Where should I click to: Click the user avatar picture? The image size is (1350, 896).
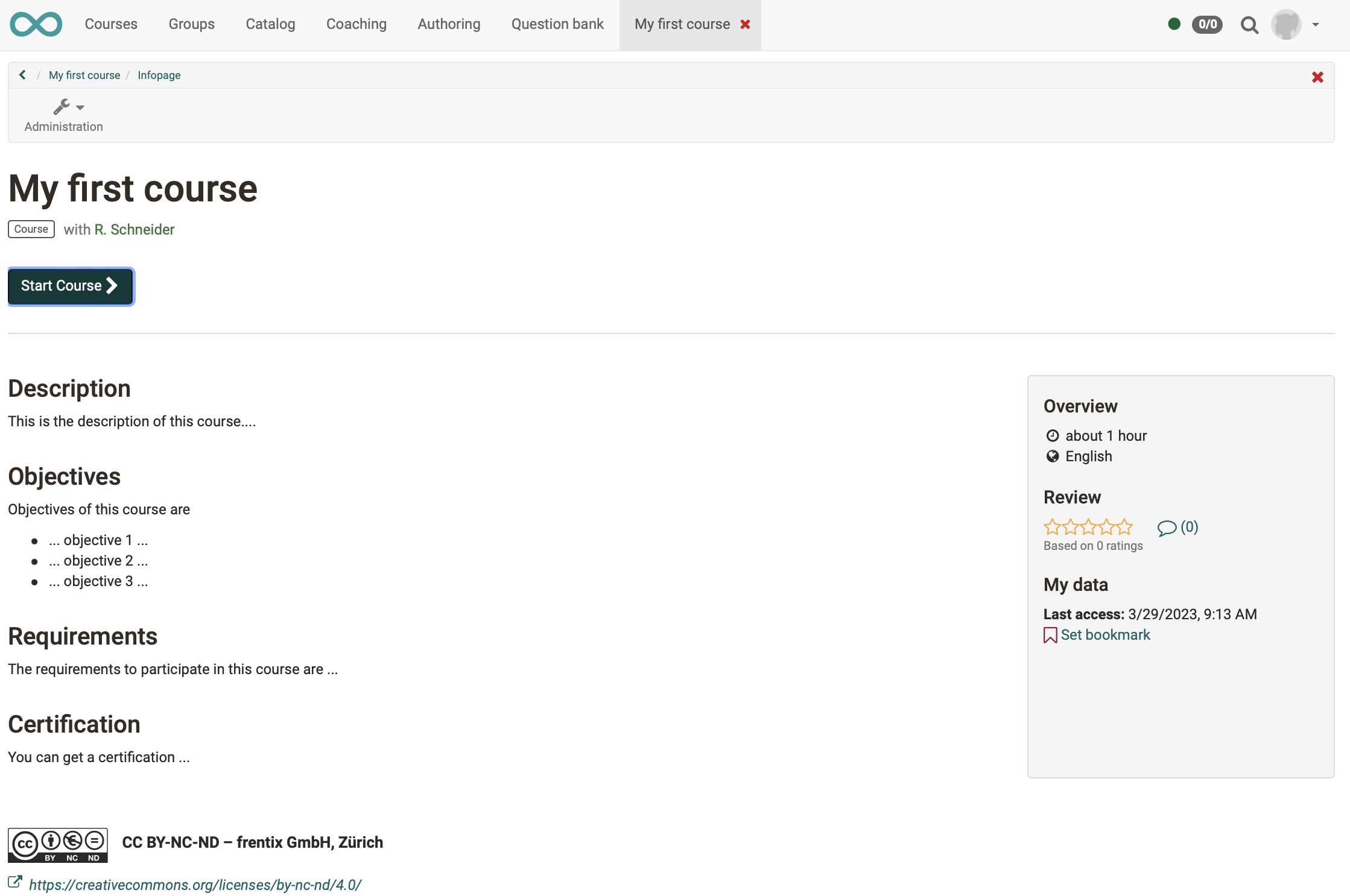click(x=1286, y=24)
